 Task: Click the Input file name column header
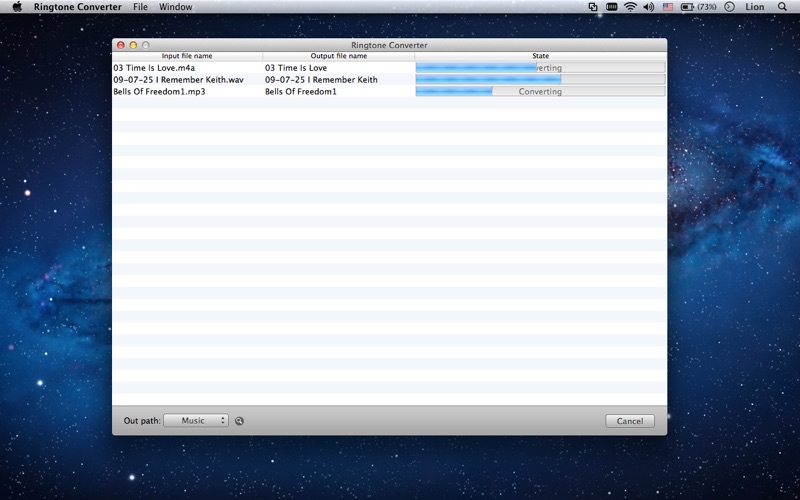pos(187,56)
